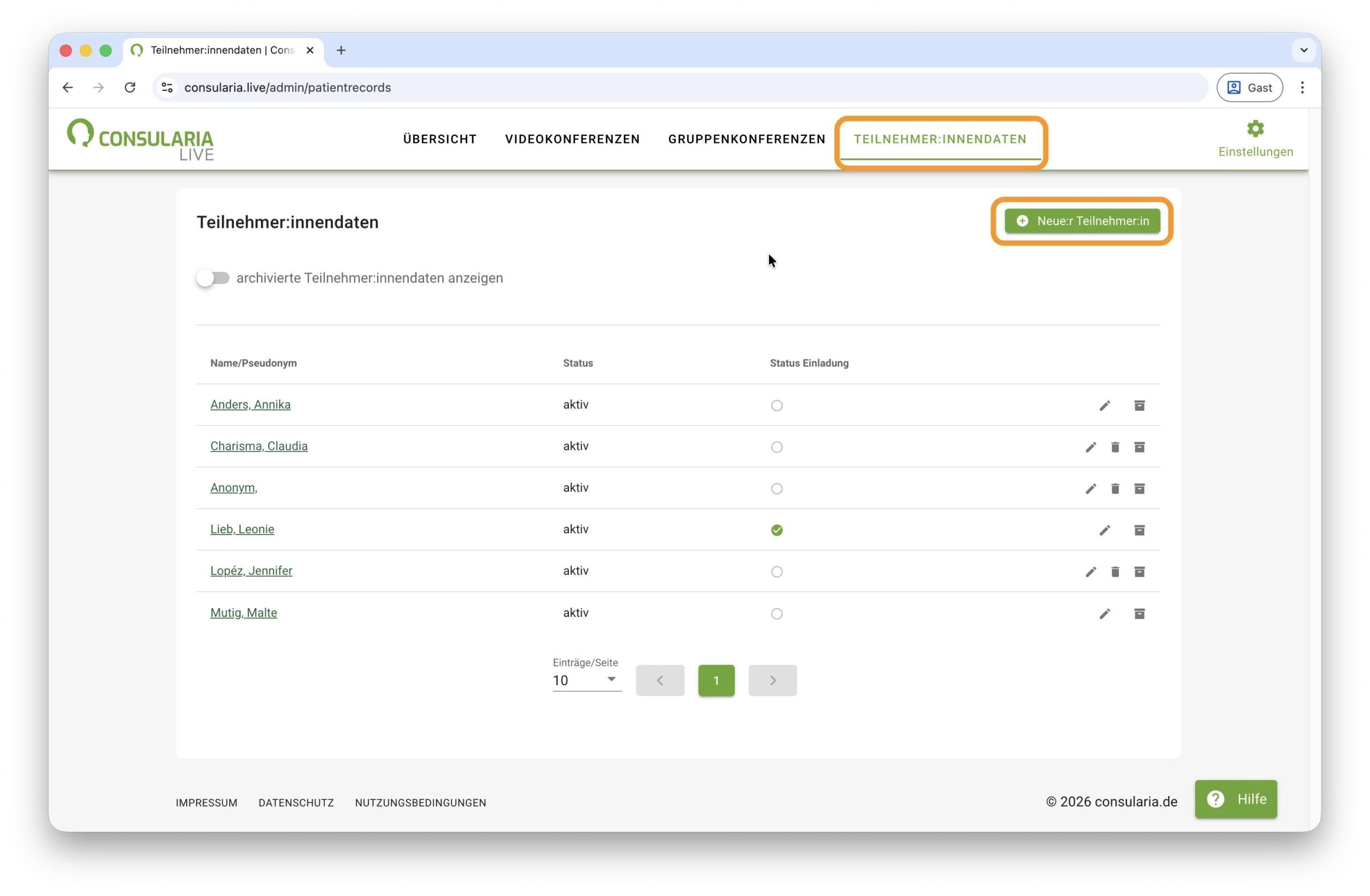Delete the Lopéz, Jennifer record
This screenshot has height=896, width=1370.
(x=1115, y=571)
